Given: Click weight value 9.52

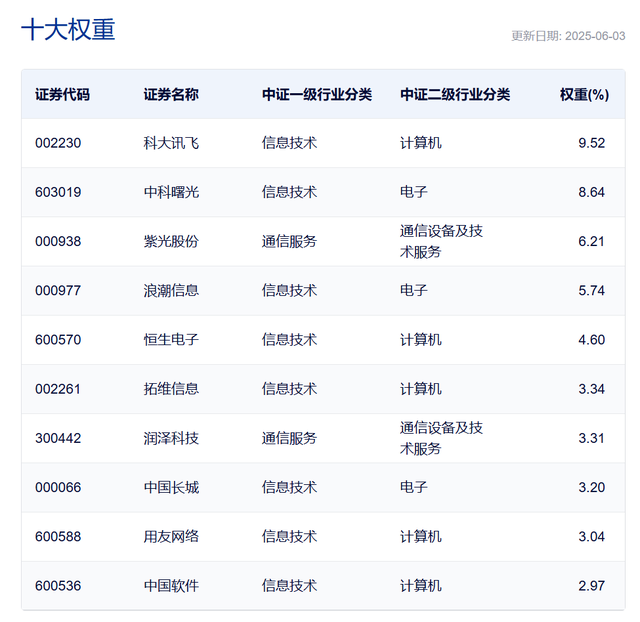Looking at the screenshot, I should [x=591, y=143].
